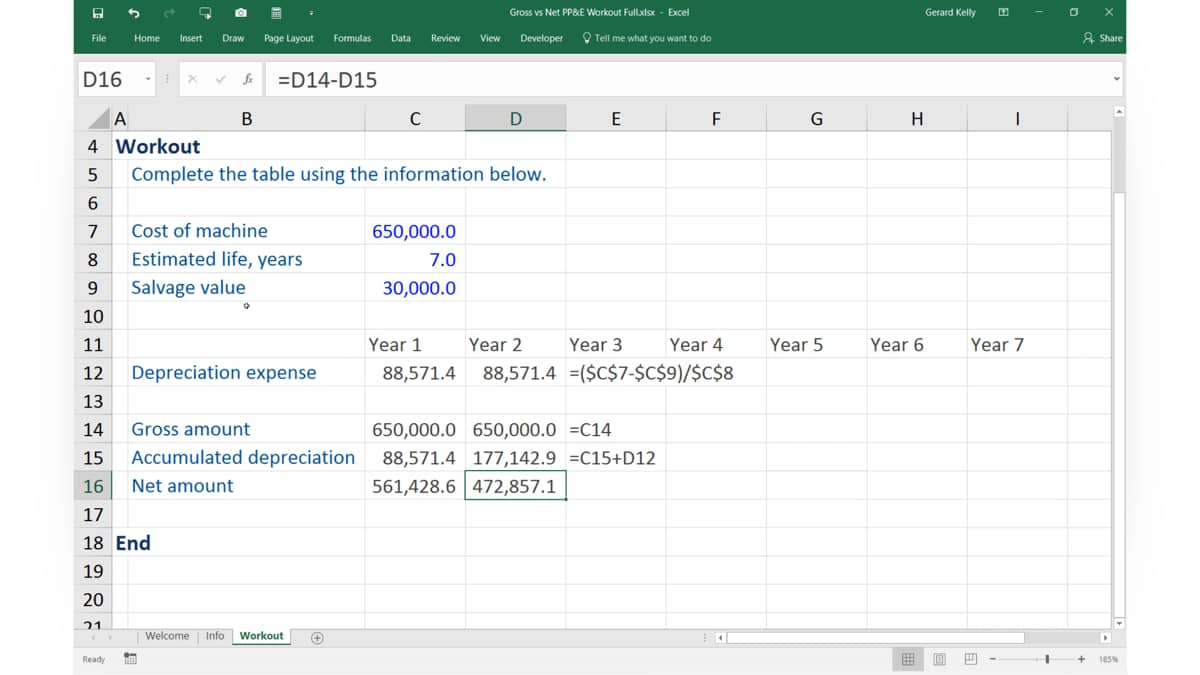Image resolution: width=1200 pixels, height=675 pixels.
Task: Click the macro recording icon in the status bar
Action: [130, 660]
